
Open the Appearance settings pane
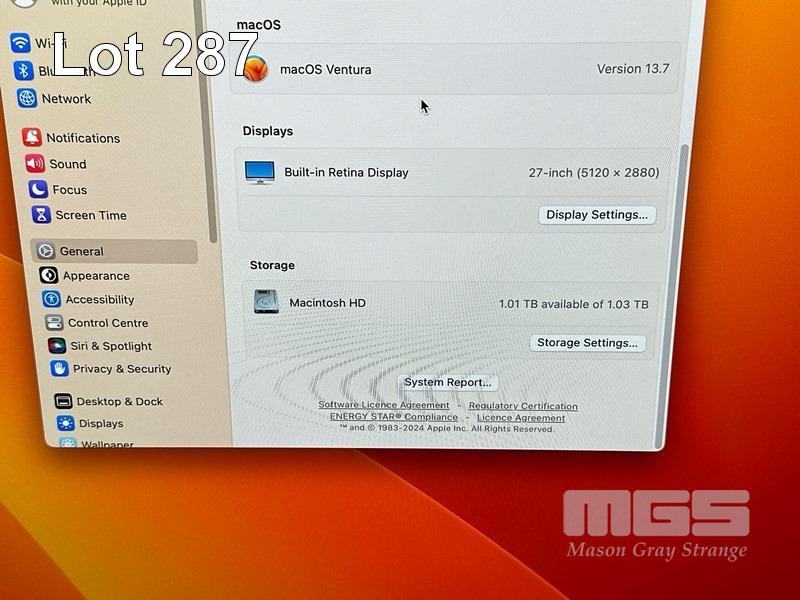pos(96,276)
